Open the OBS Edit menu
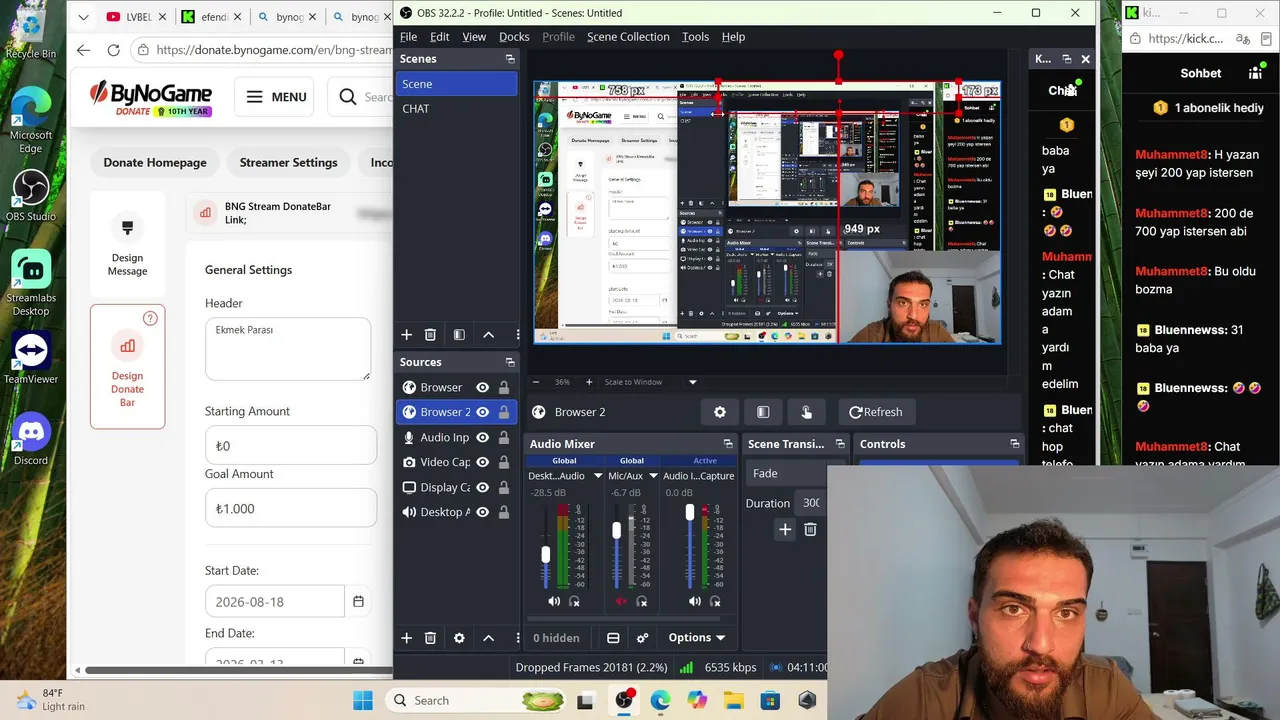The width and height of the screenshot is (1280, 720). [x=440, y=37]
